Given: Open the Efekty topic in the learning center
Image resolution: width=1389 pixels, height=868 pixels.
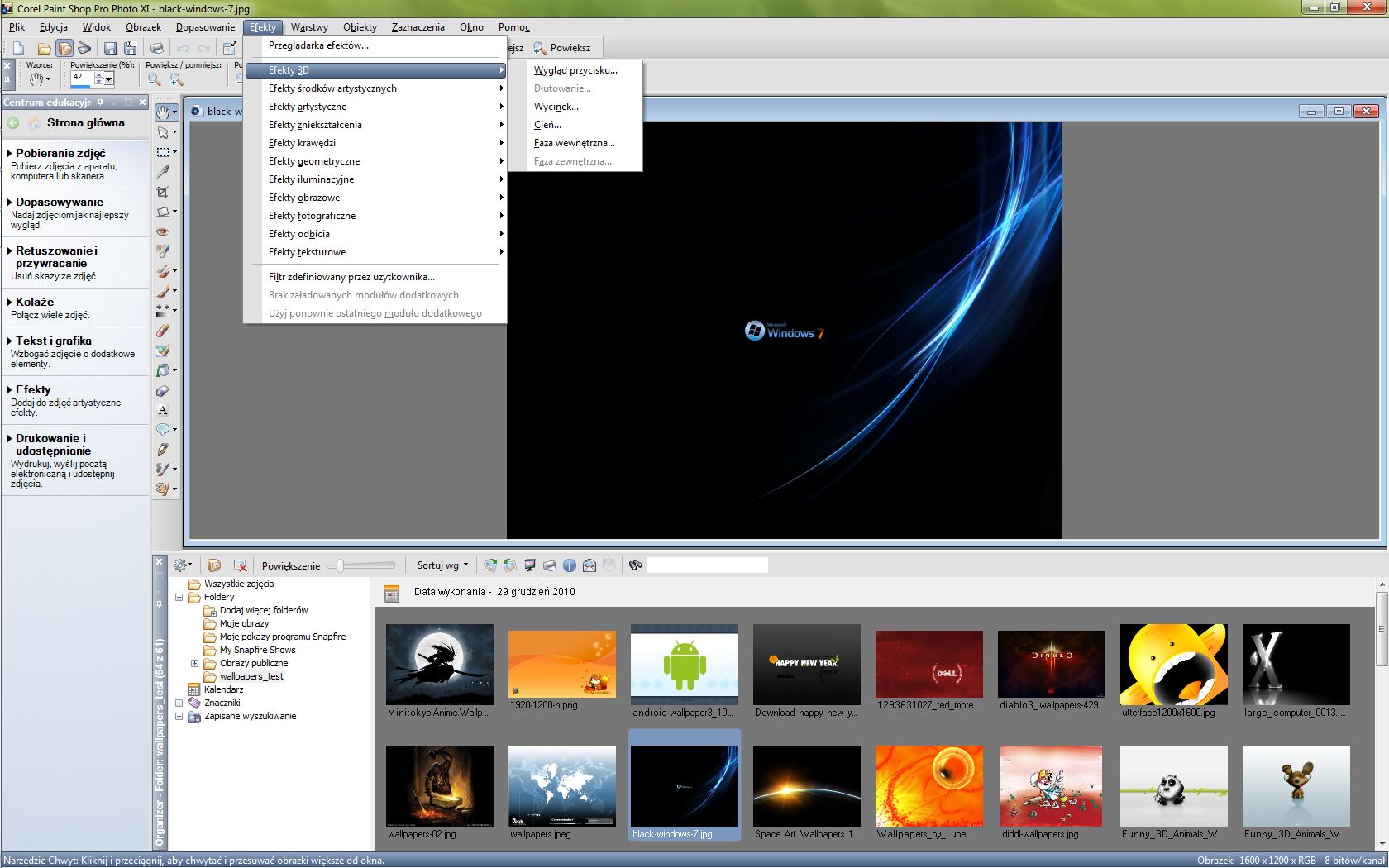Looking at the screenshot, I should (x=32, y=389).
